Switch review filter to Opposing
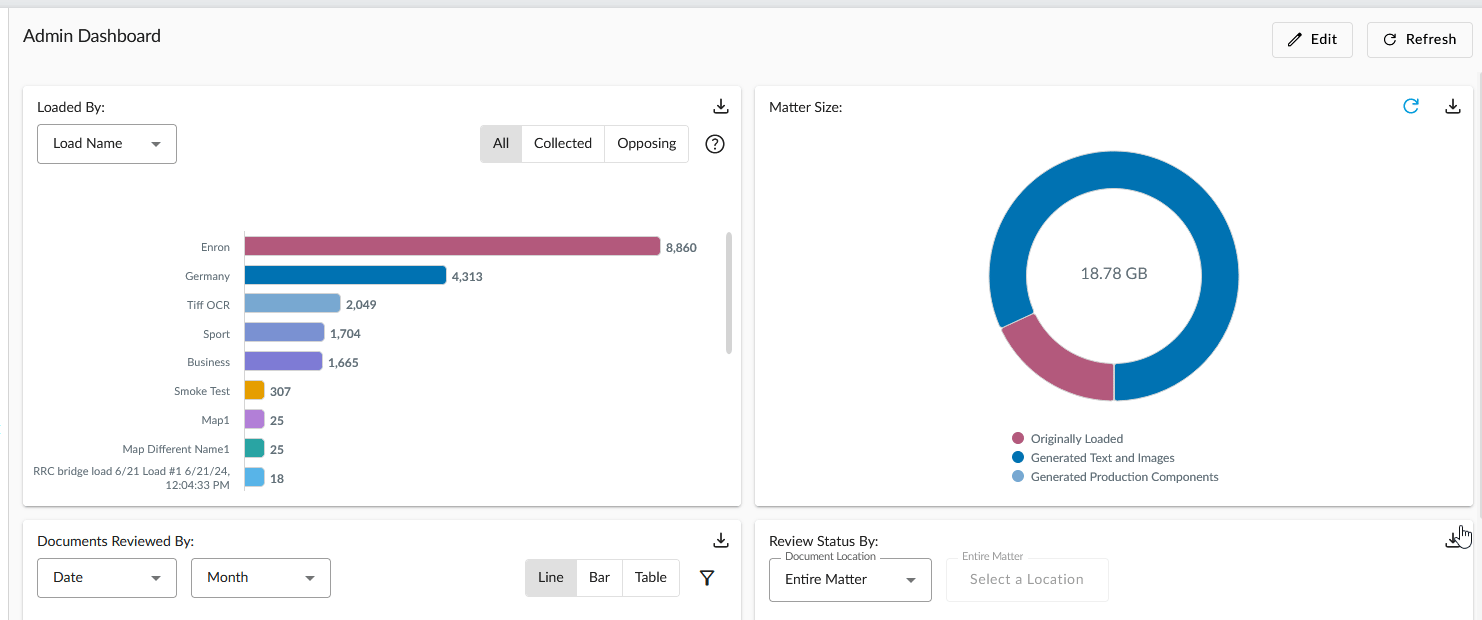 646,143
